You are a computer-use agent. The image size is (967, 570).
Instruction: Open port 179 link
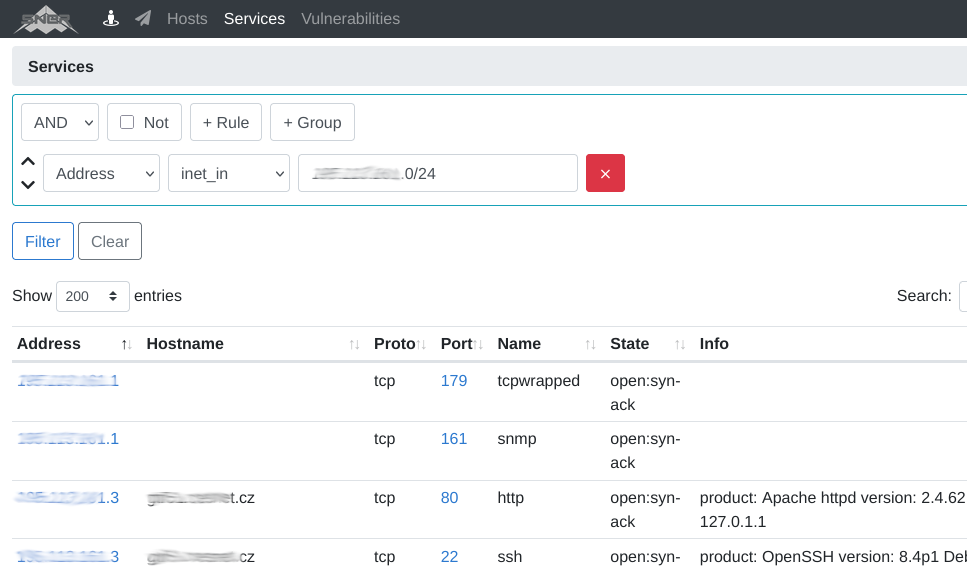tap(454, 381)
